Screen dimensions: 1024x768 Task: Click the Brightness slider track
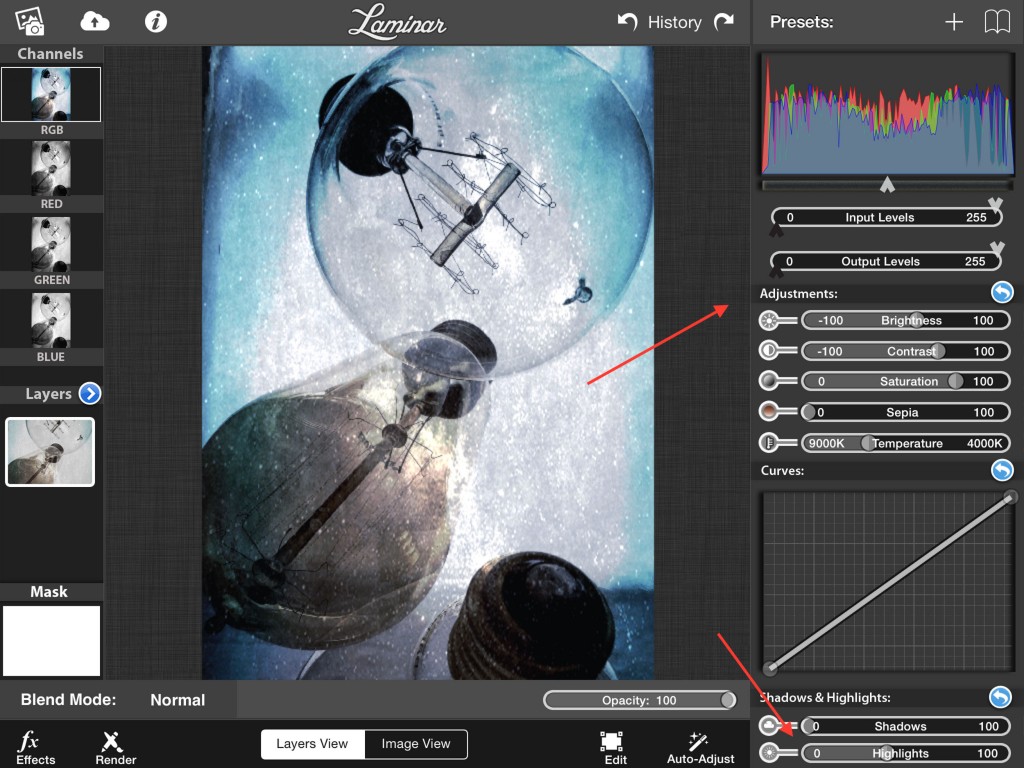905,321
